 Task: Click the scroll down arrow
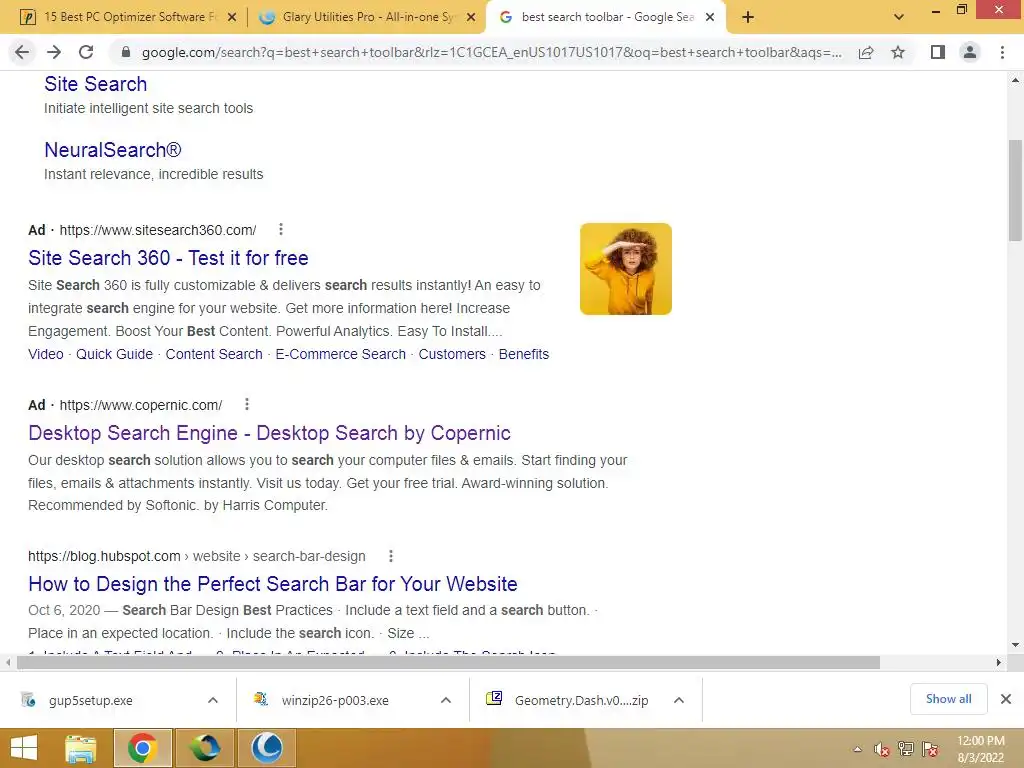[x=1016, y=645]
